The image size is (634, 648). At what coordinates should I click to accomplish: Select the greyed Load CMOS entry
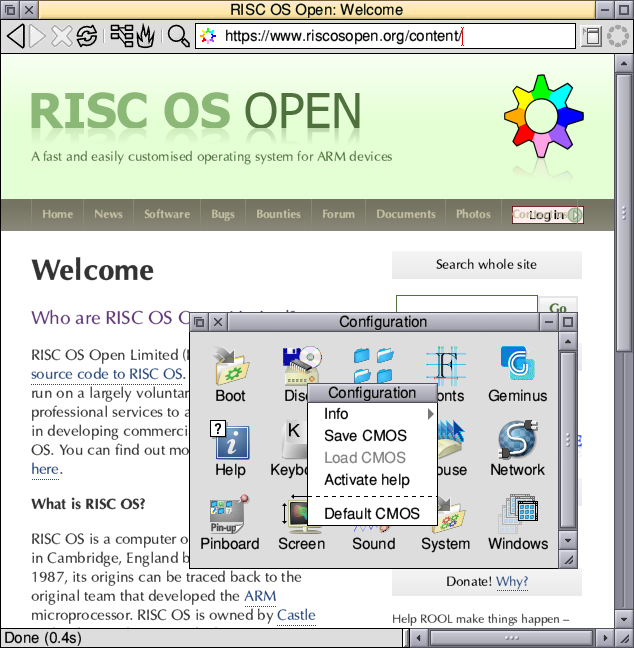click(372, 457)
